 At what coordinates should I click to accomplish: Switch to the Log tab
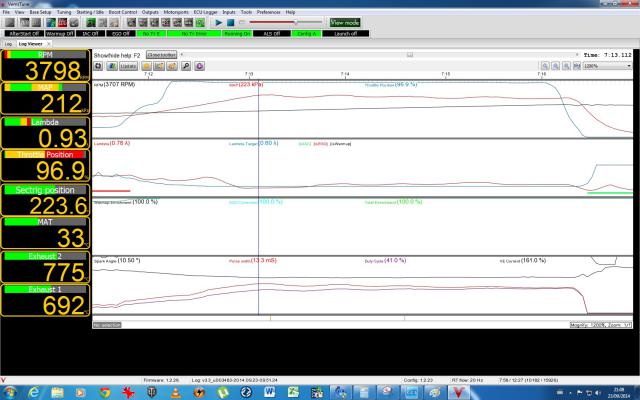(x=8, y=44)
